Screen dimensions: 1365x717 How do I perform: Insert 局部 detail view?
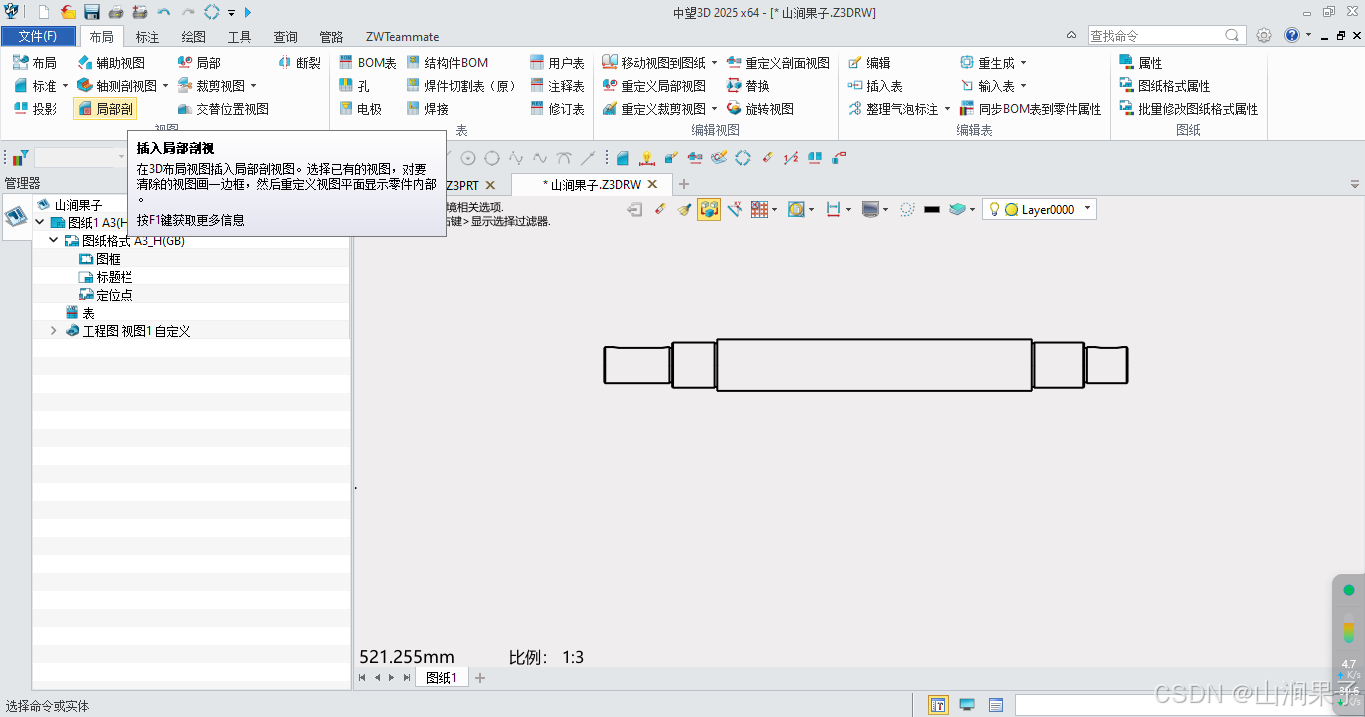point(199,63)
